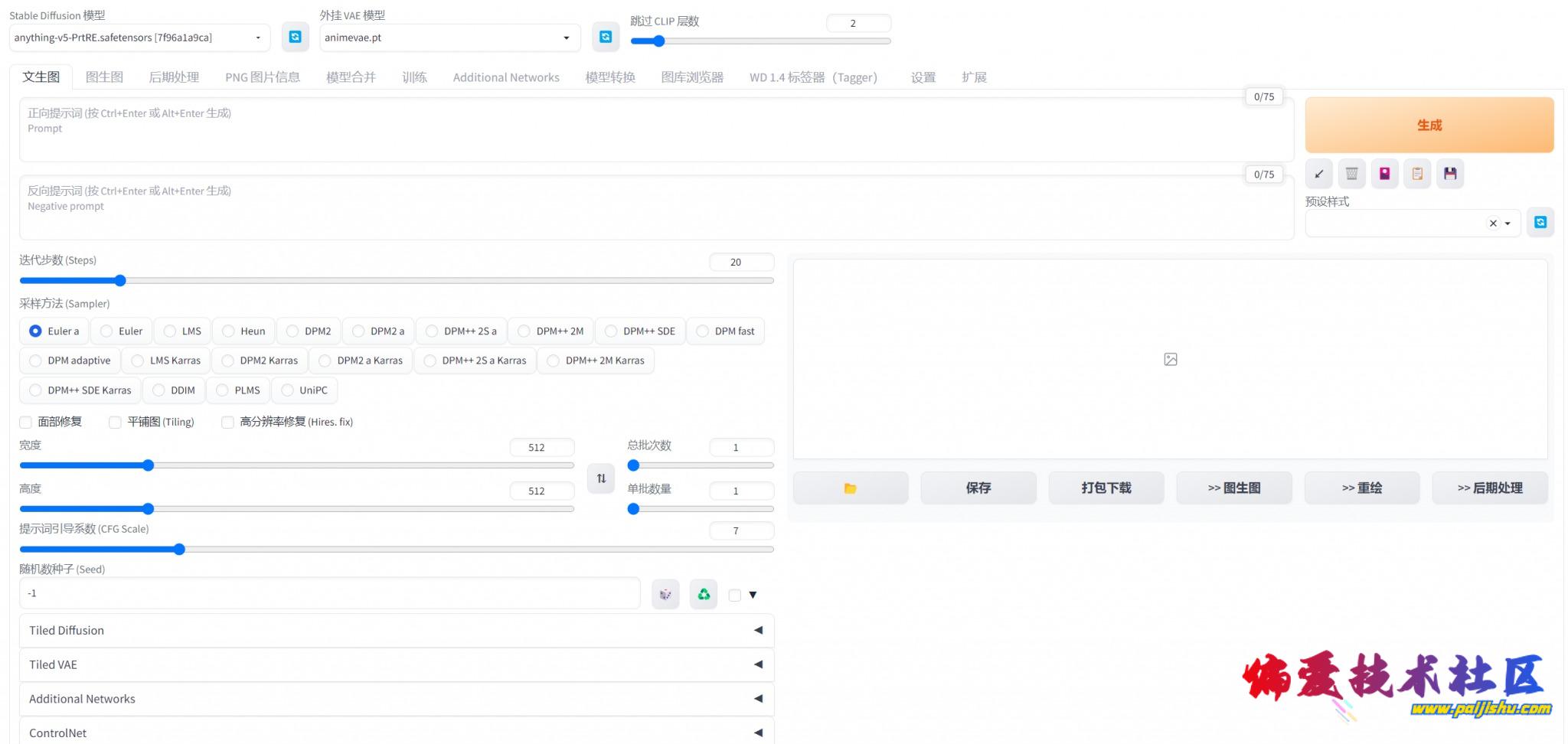Select the UniPC sampler
Image resolution: width=1568 pixels, height=744 pixels.
(x=305, y=390)
